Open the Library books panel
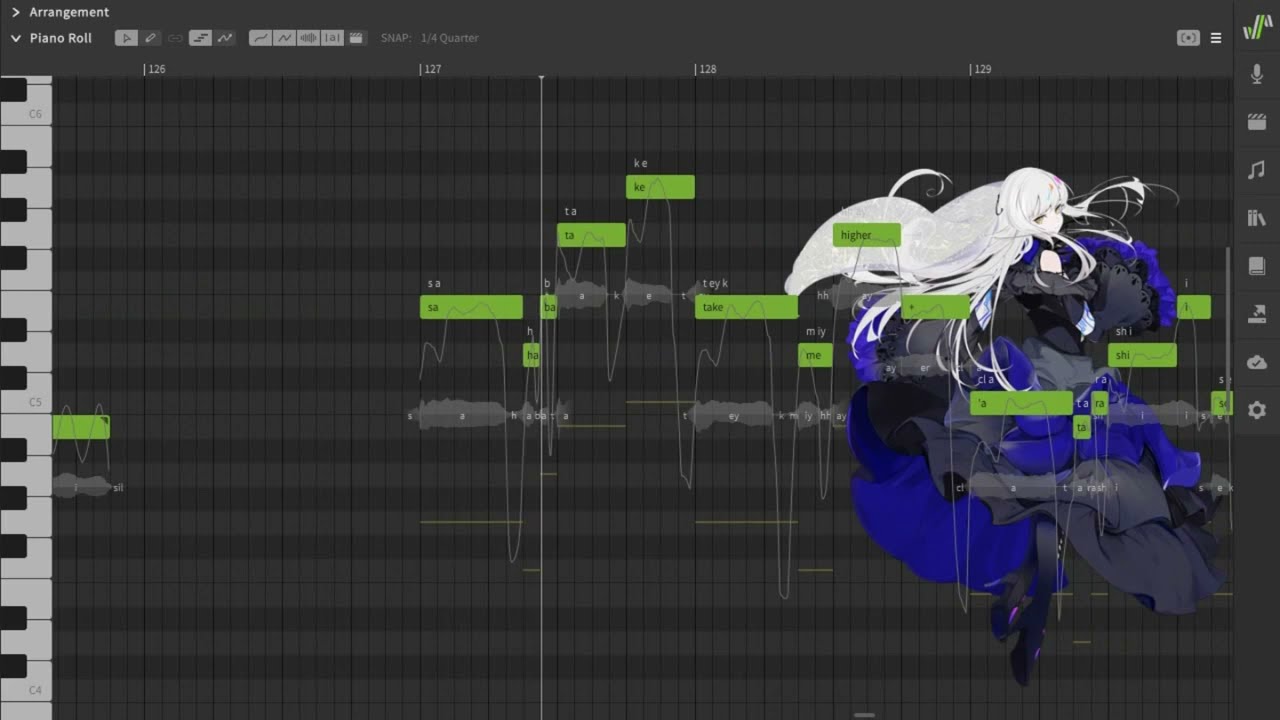The height and width of the screenshot is (720, 1280). [1257, 218]
